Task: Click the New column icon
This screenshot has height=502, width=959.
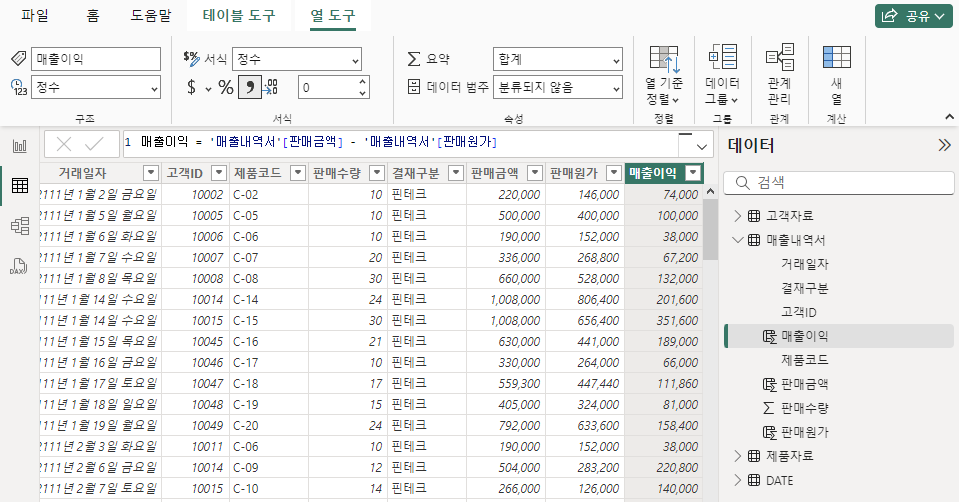Action: pyautogui.click(x=837, y=57)
